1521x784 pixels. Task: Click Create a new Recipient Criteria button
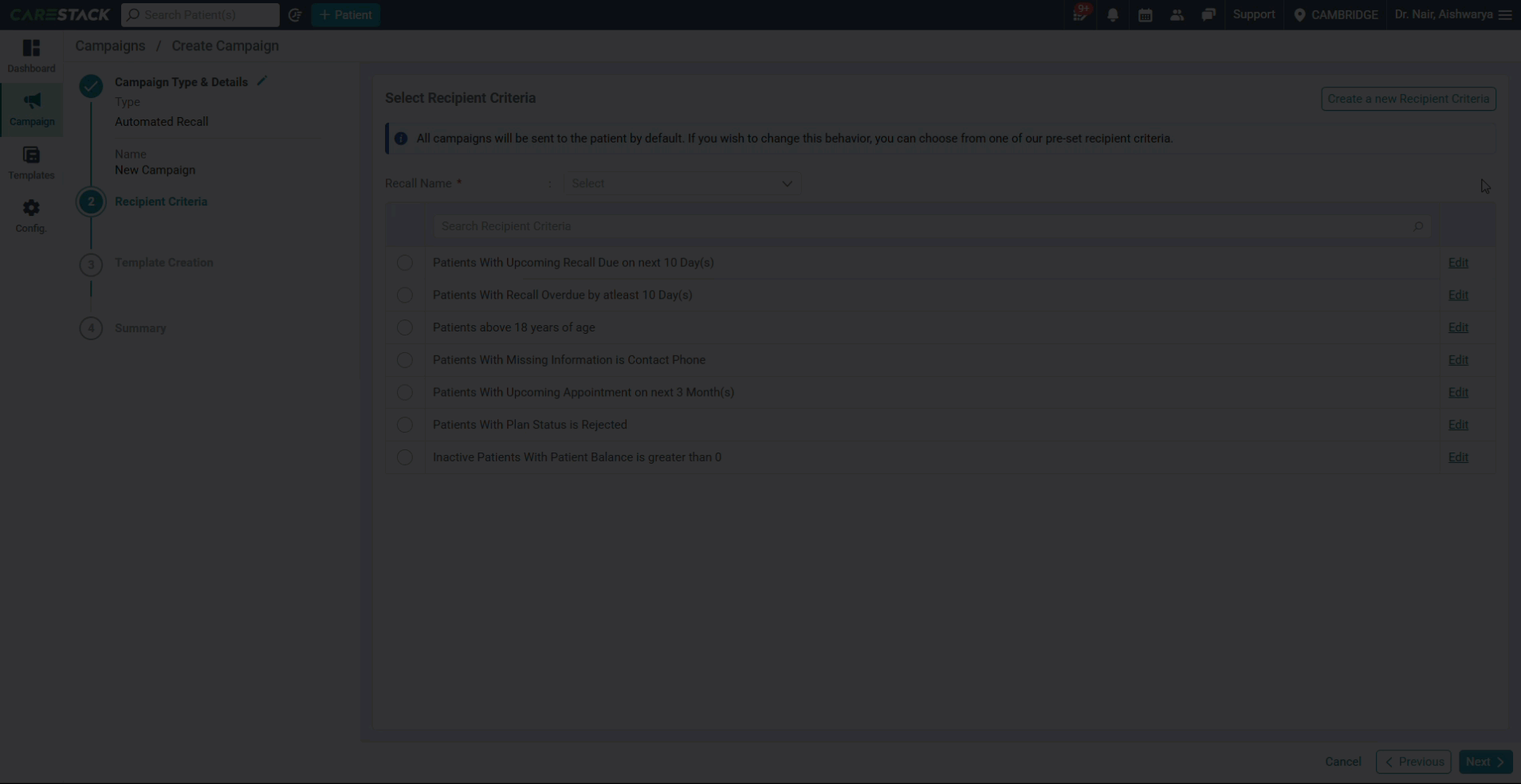[1408, 99]
